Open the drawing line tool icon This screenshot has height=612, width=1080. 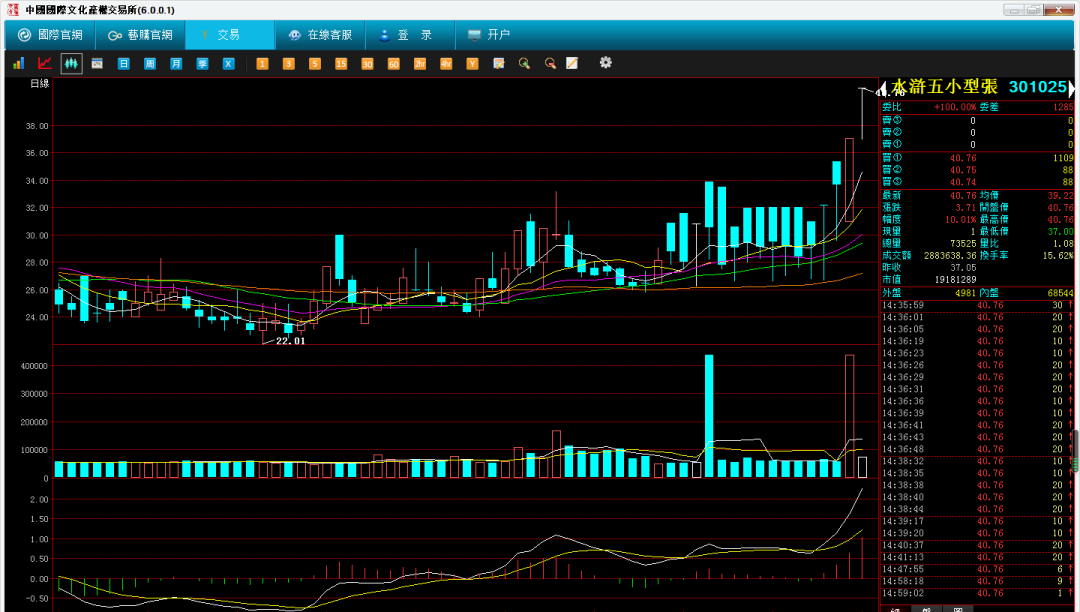(572, 63)
